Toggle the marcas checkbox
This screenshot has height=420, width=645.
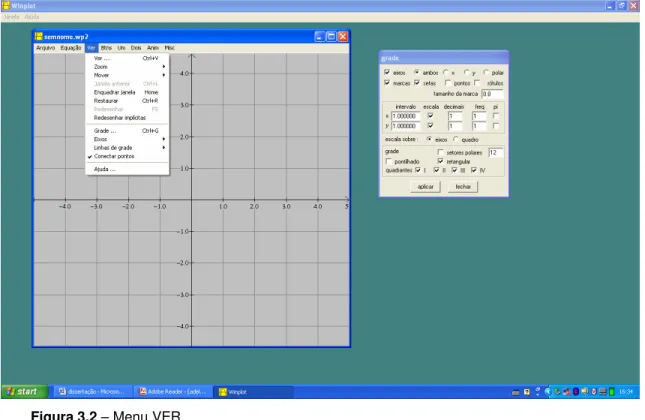tap(387, 83)
